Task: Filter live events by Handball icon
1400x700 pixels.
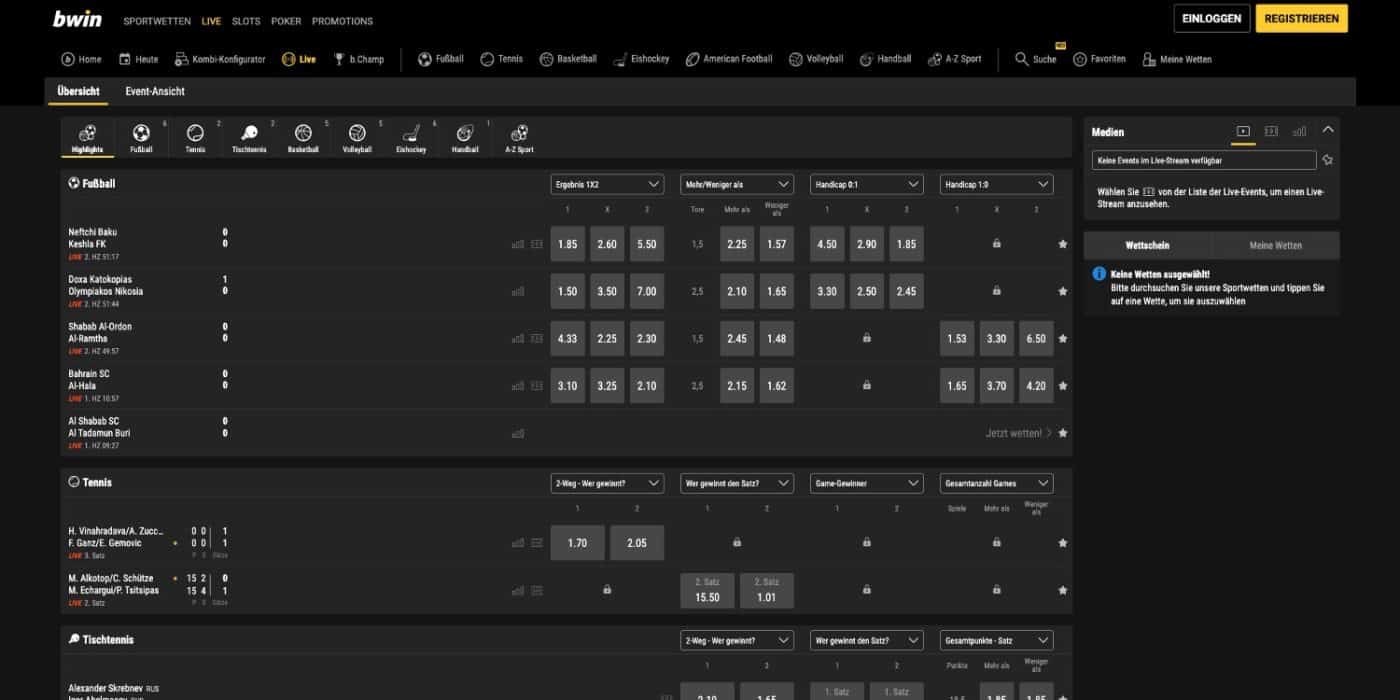Action: click(465, 138)
